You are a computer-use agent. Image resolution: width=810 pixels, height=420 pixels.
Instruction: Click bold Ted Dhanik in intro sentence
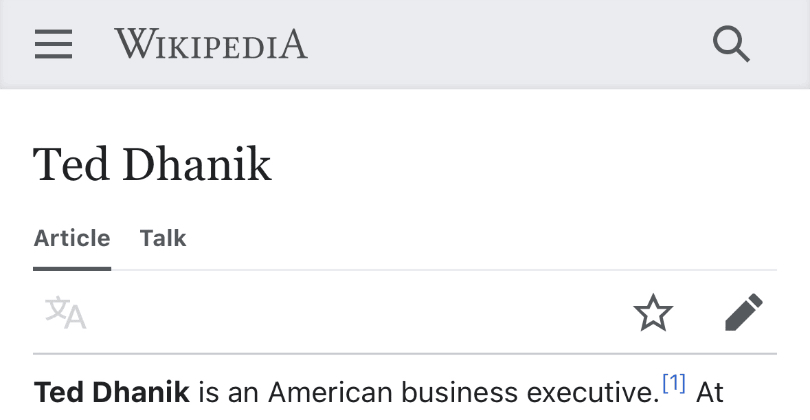112,392
